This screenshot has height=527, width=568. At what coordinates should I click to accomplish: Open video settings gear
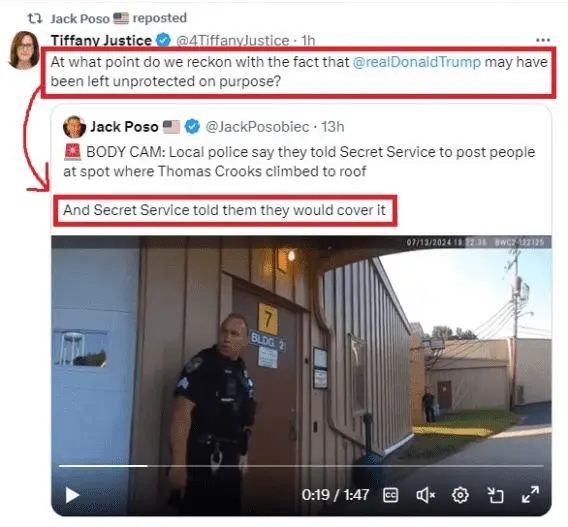pos(460,495)
